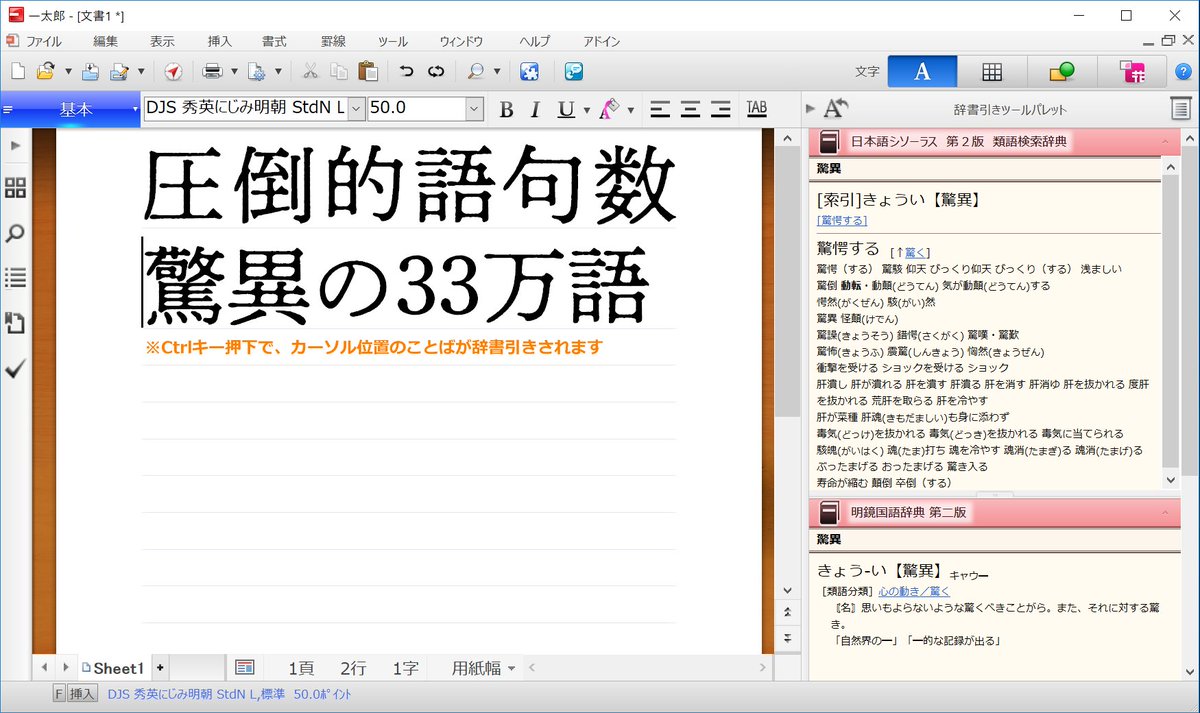This screenshot has width=1200, height=713.
Task: Expand the printer dropdown arrow
Action: [x=234, y=71]
